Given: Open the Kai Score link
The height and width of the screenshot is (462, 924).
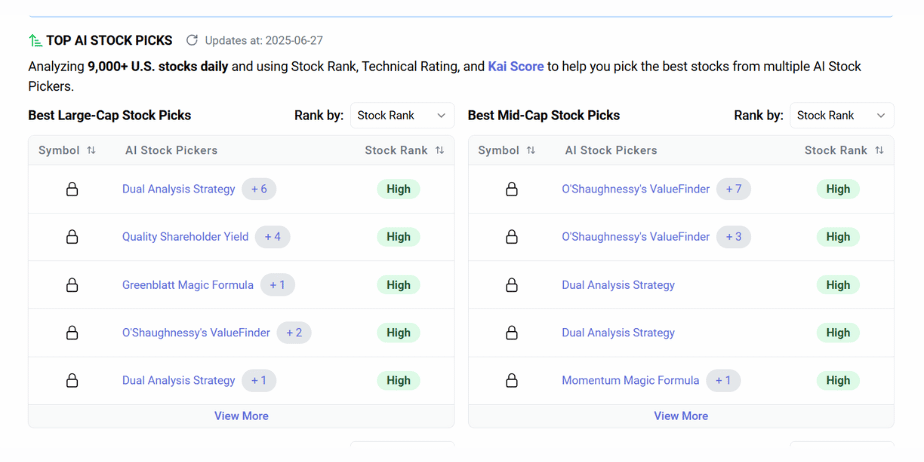Looking at the screenshot, I should pyautogui.click(x=516, y=67).
